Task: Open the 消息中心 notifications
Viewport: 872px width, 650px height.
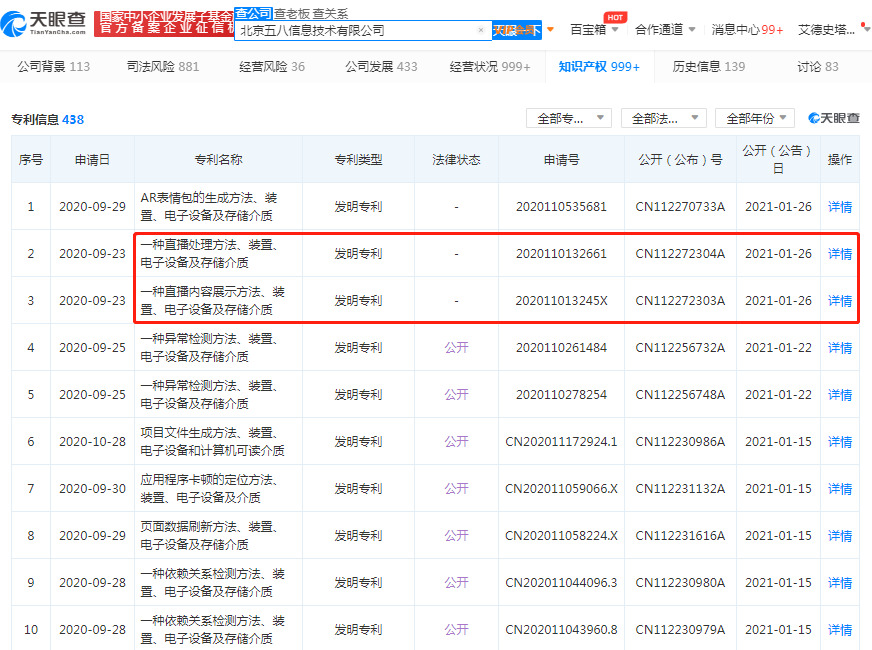Action: 747,29
